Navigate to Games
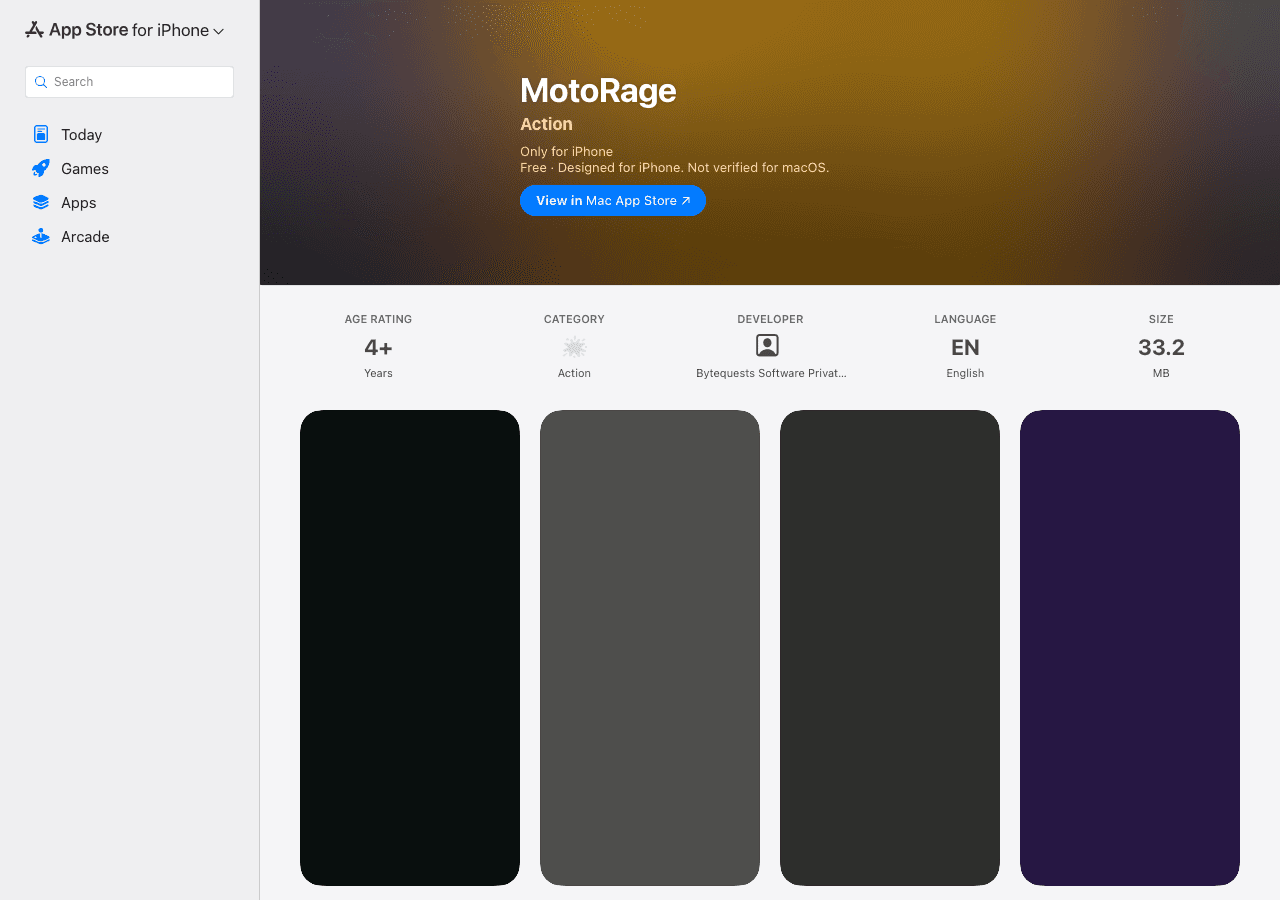1280x900 pixels. click(85, 169)
